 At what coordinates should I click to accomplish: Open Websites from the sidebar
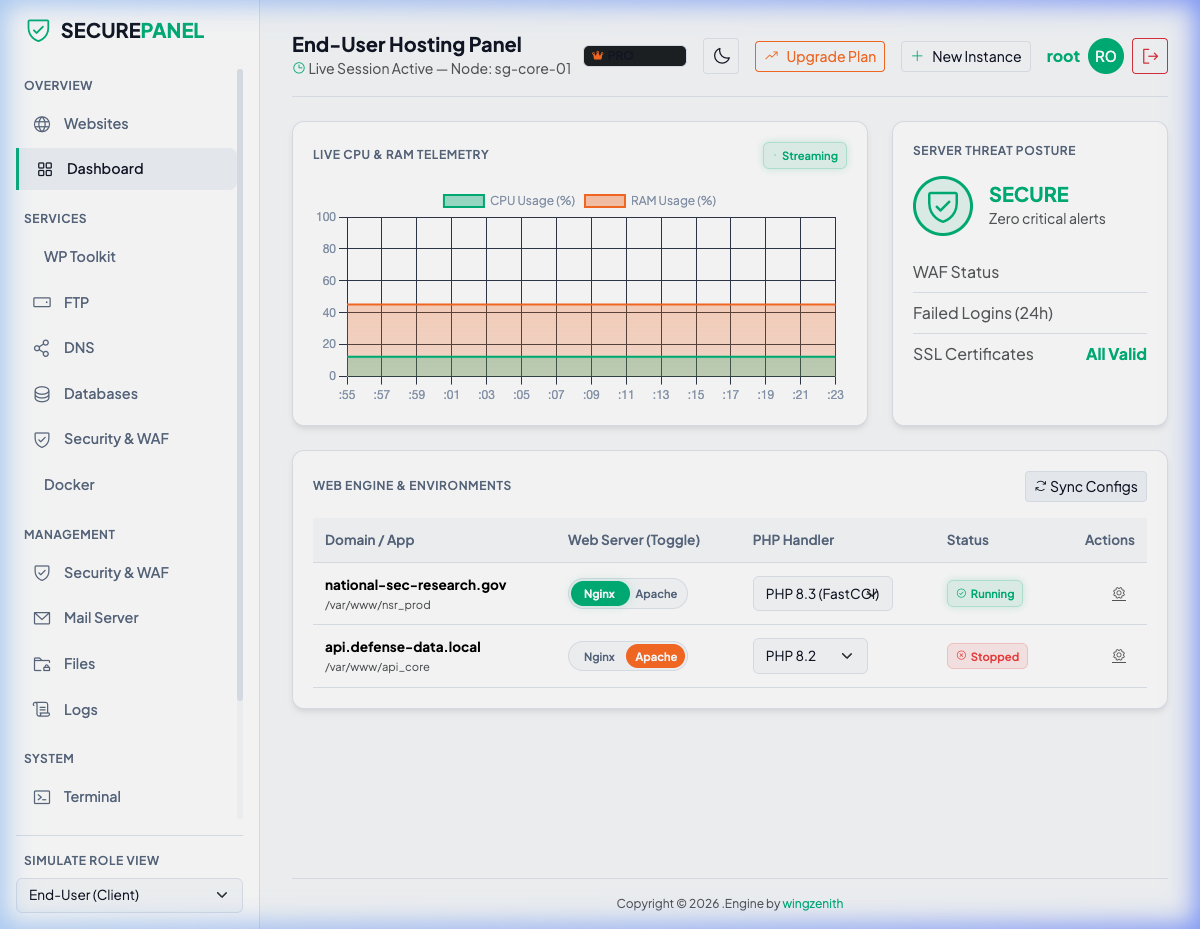point(126,124)
